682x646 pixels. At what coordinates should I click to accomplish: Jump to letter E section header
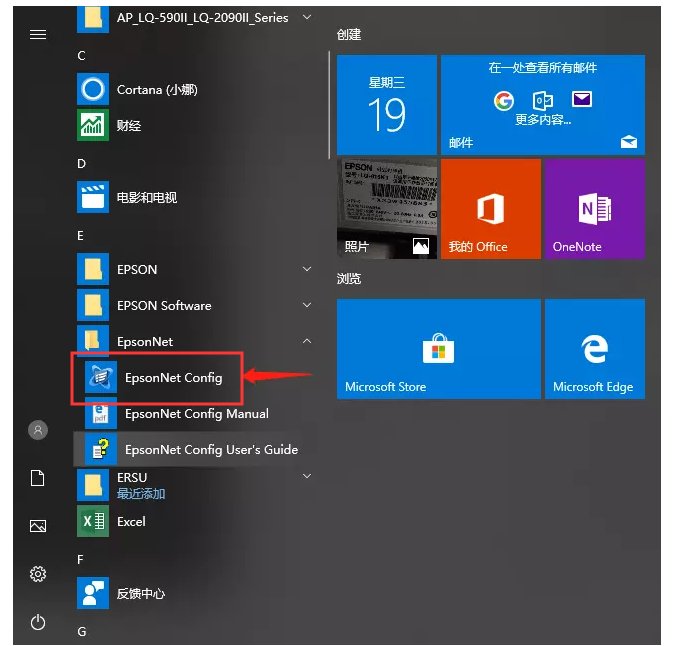click(80, 235)
